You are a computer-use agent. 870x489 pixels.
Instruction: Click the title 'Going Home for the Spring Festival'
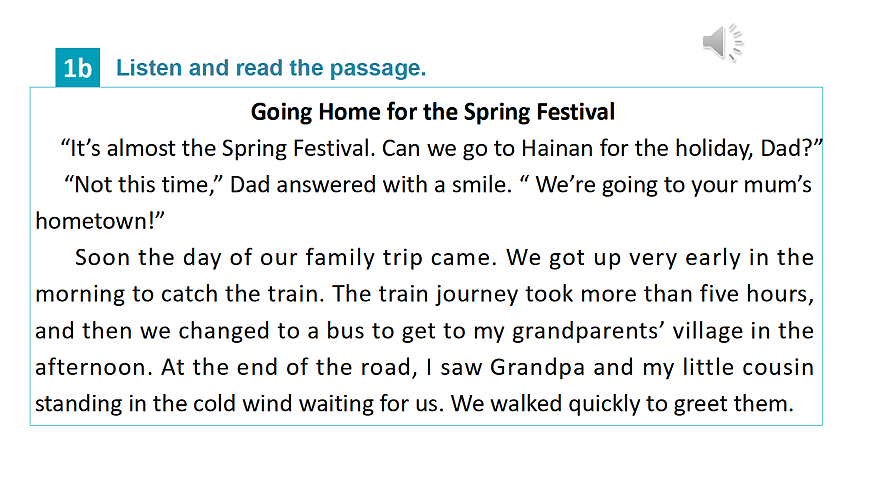[432, 111]
